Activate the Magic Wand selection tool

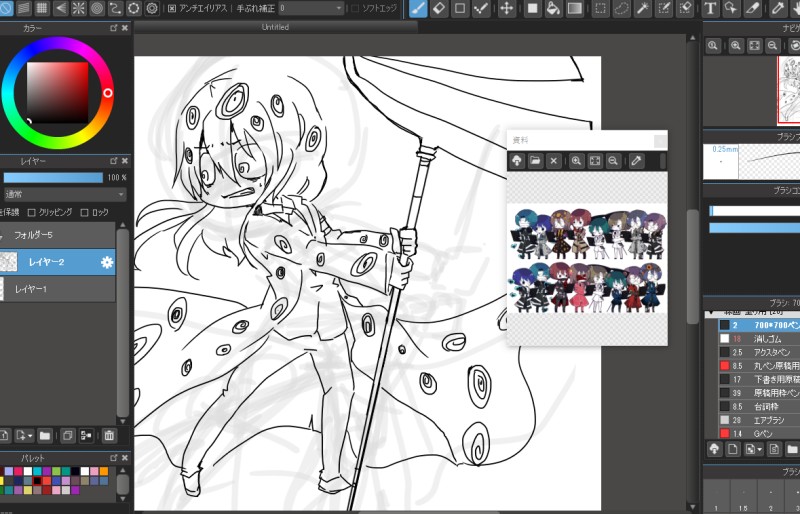point(645,8)
